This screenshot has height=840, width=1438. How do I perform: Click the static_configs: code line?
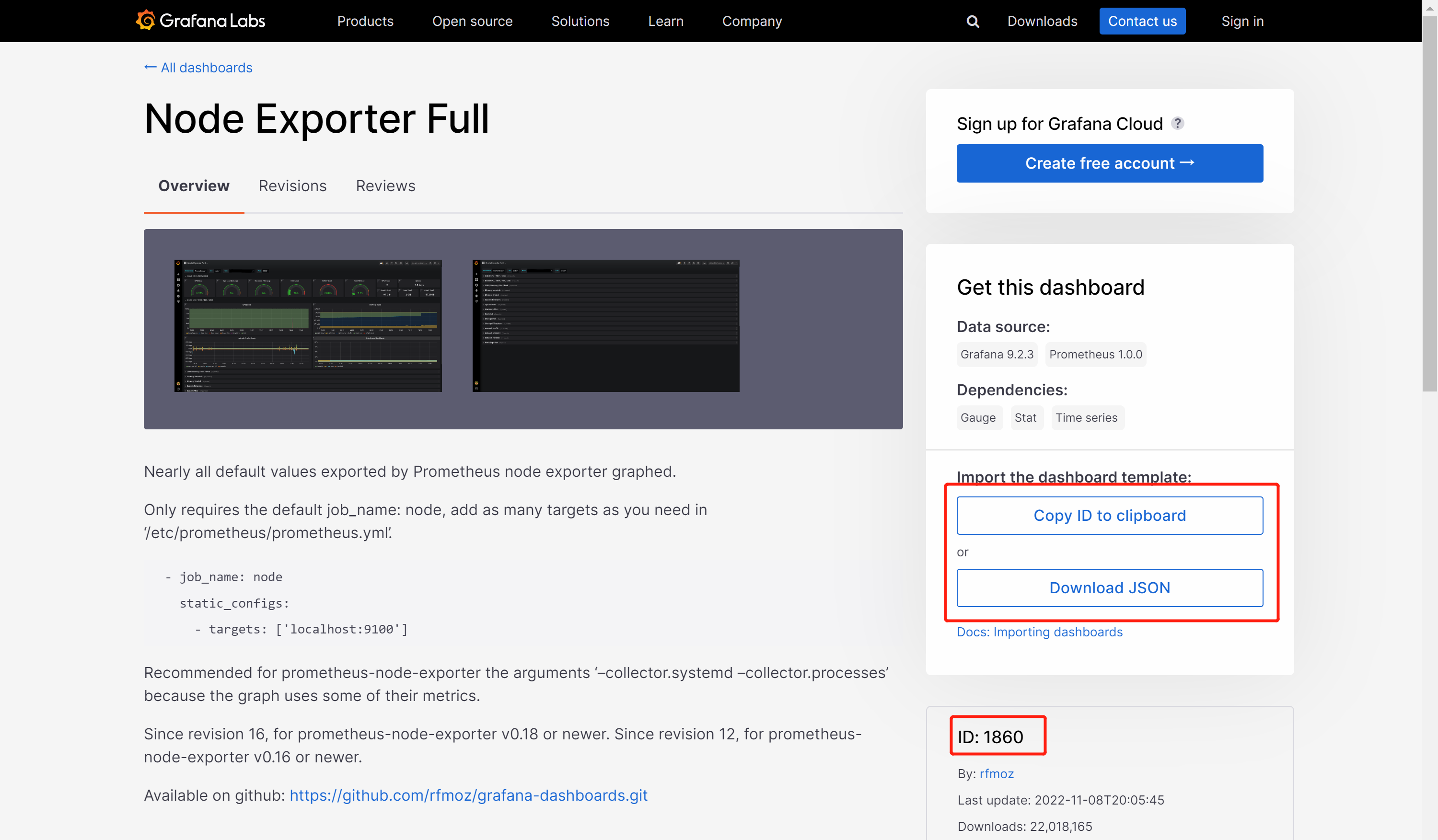[234, 603]
